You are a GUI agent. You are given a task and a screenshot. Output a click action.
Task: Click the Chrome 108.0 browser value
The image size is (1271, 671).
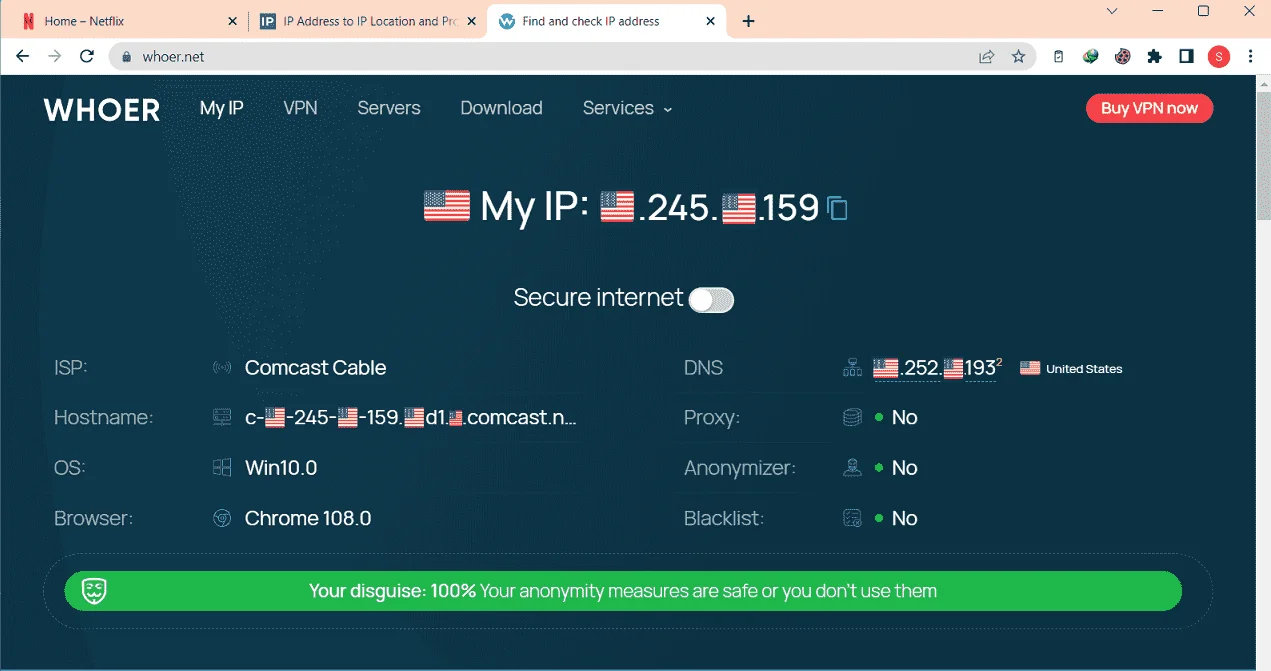pyautogui.click(x=308, y=518)
